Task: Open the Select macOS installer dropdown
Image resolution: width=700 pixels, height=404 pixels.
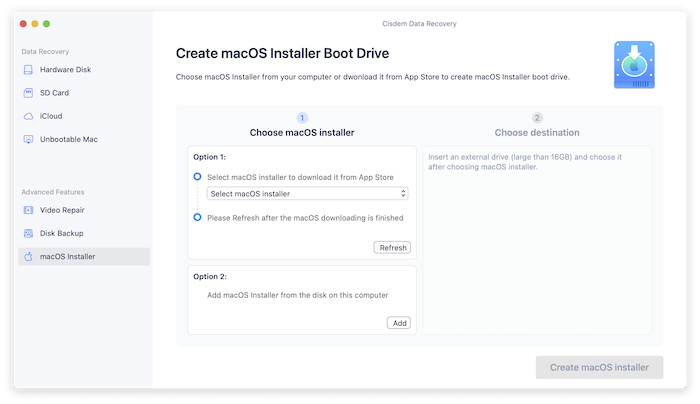Action: click(306, 193)
